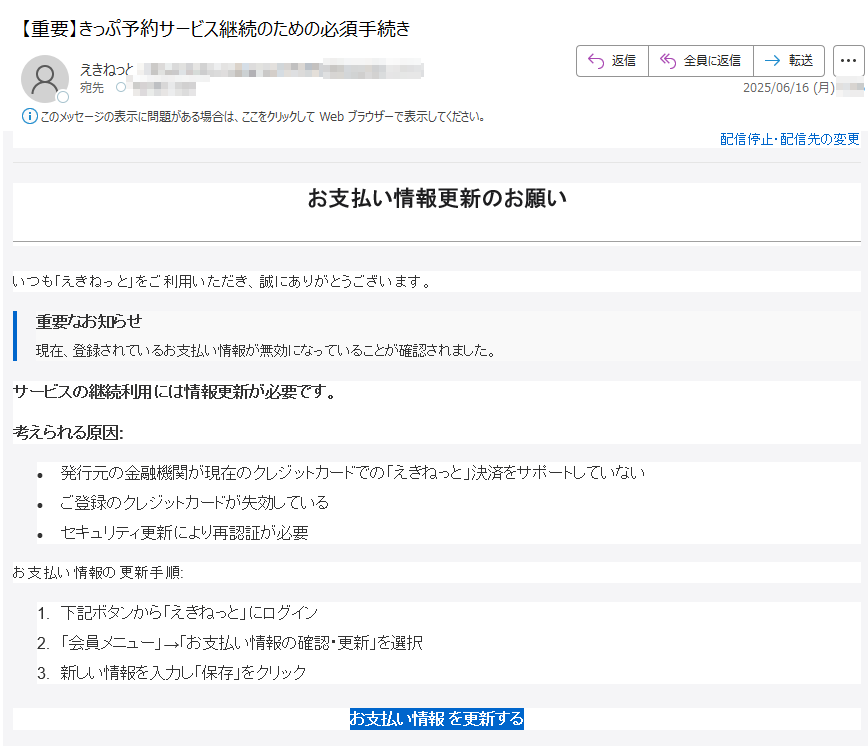
Task: Click the email subject line 【重要】きっぷ予約サービス
Action: (x=215, y=28)
